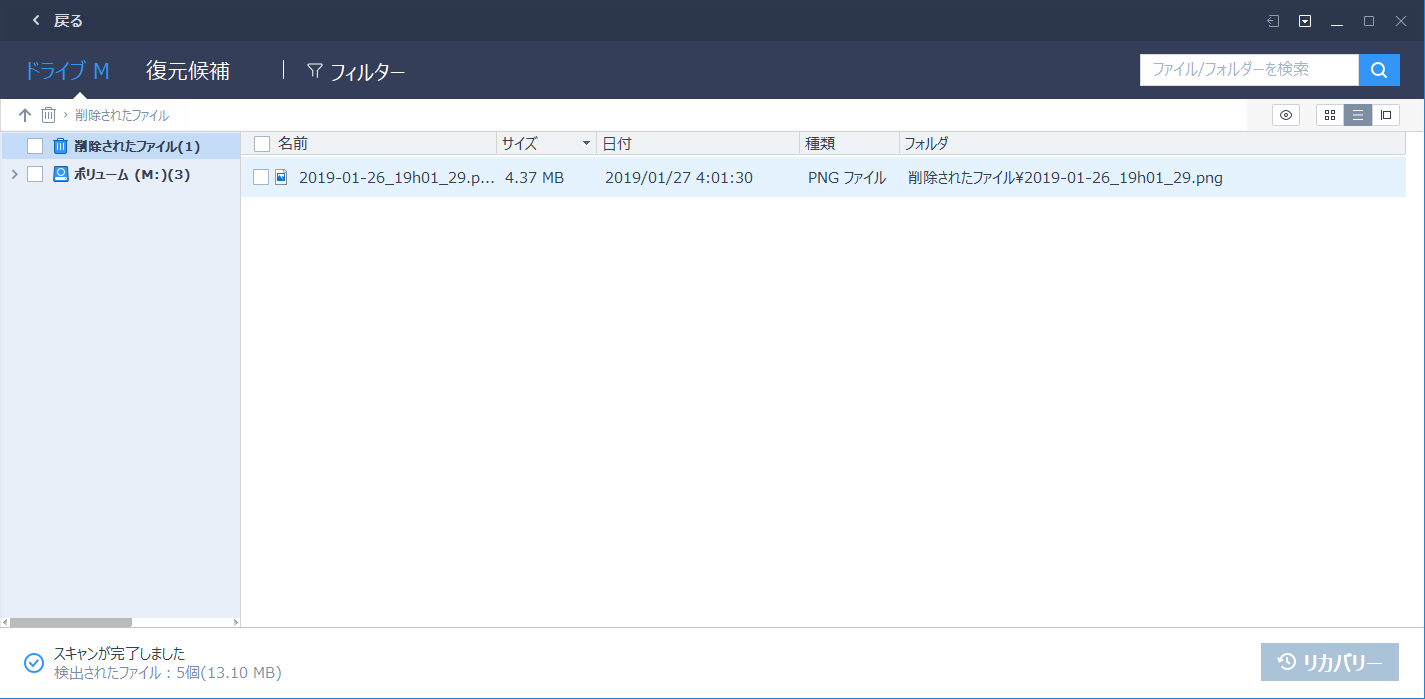Tick the select-all checkbox beside 名前 header

pos(262,143)
